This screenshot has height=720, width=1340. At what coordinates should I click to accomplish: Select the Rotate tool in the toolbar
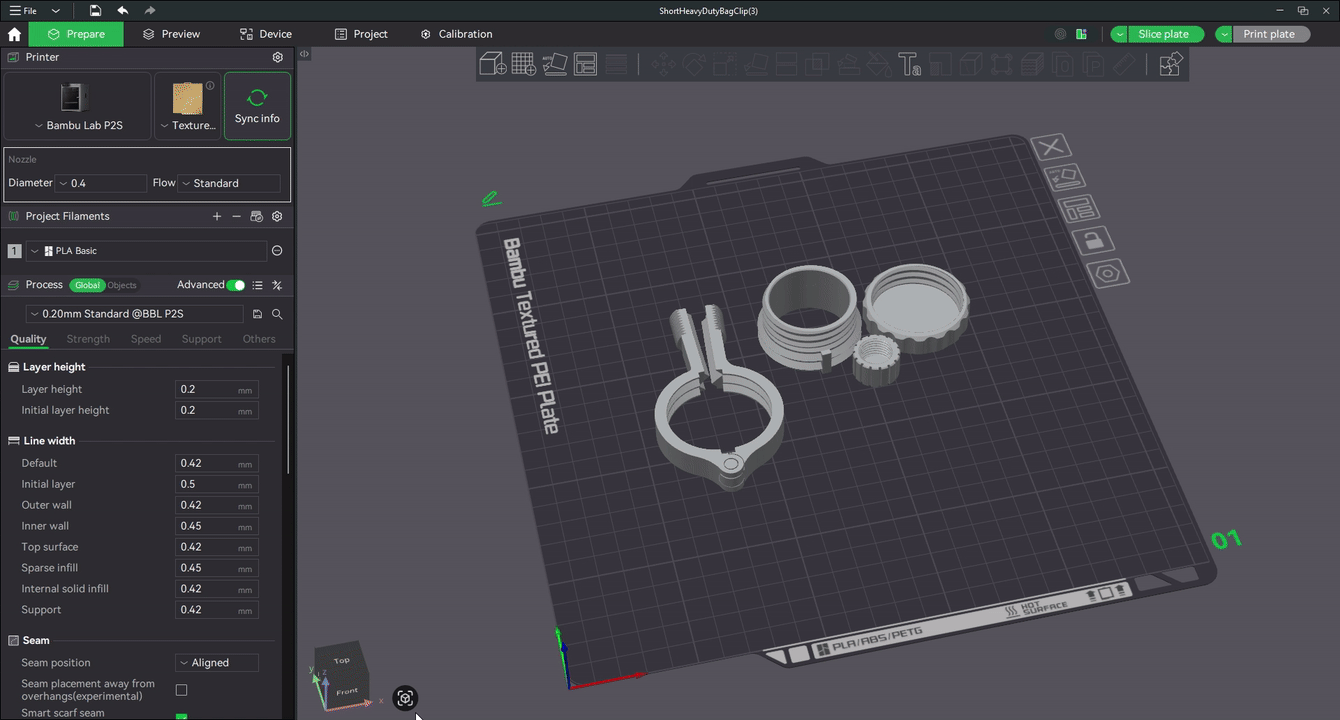(x=693, y=63)
